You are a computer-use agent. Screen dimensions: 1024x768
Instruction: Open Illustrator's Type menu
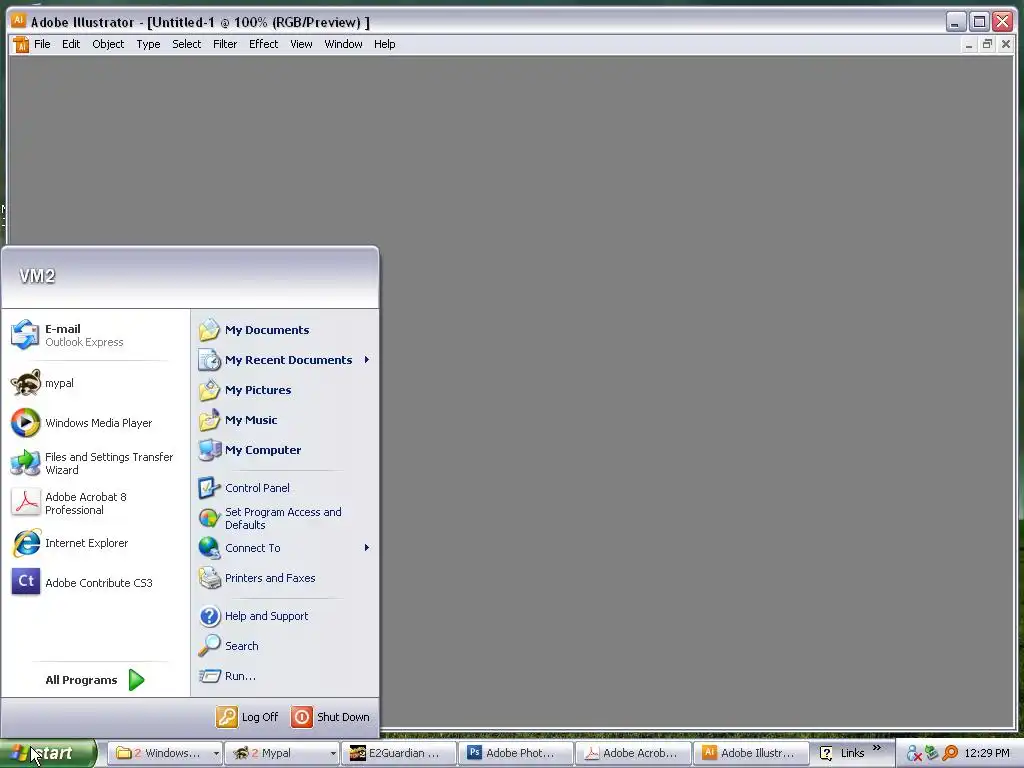[x=148, y=44]
